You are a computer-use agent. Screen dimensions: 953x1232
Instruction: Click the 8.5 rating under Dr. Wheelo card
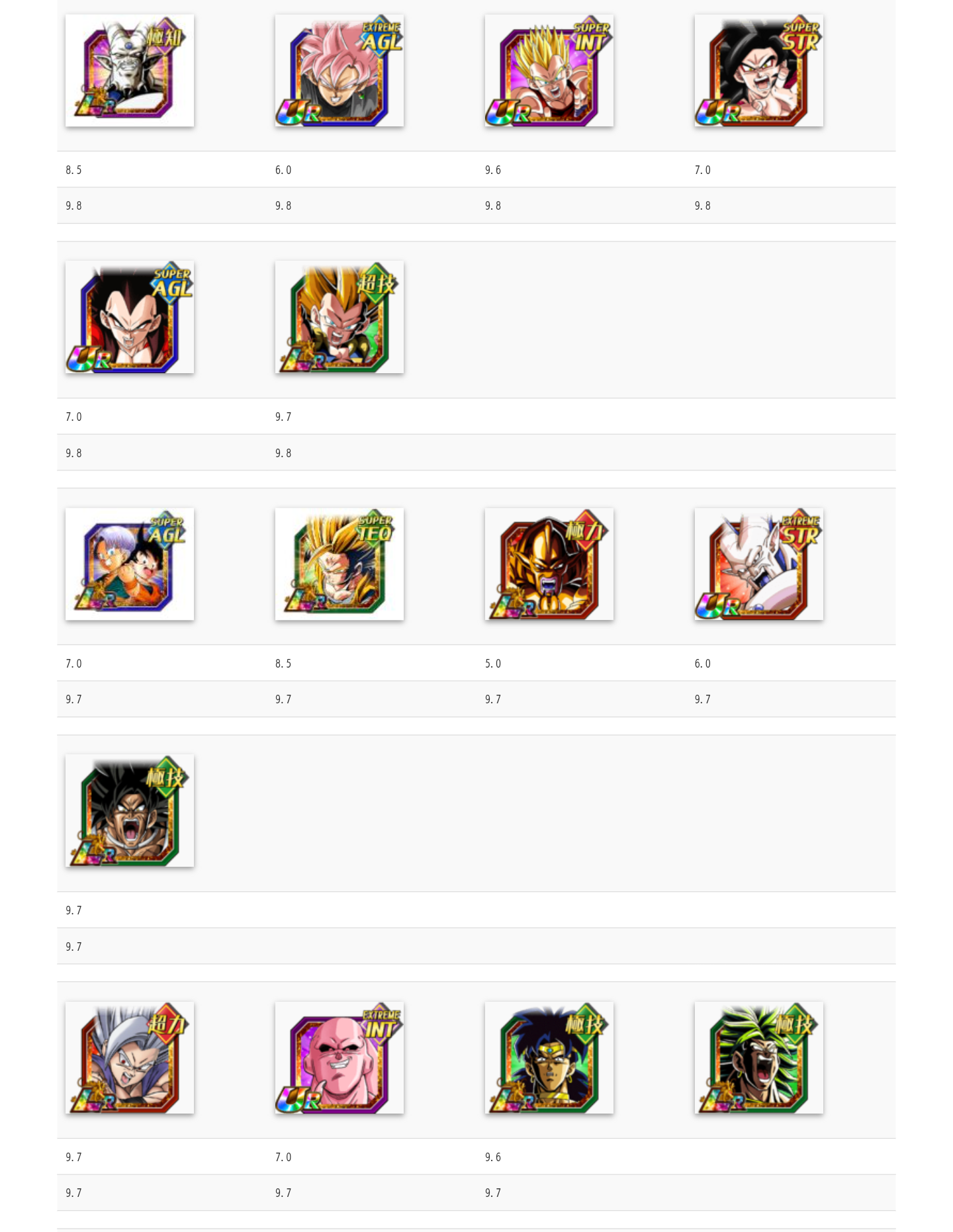click(x=73, y=170)
